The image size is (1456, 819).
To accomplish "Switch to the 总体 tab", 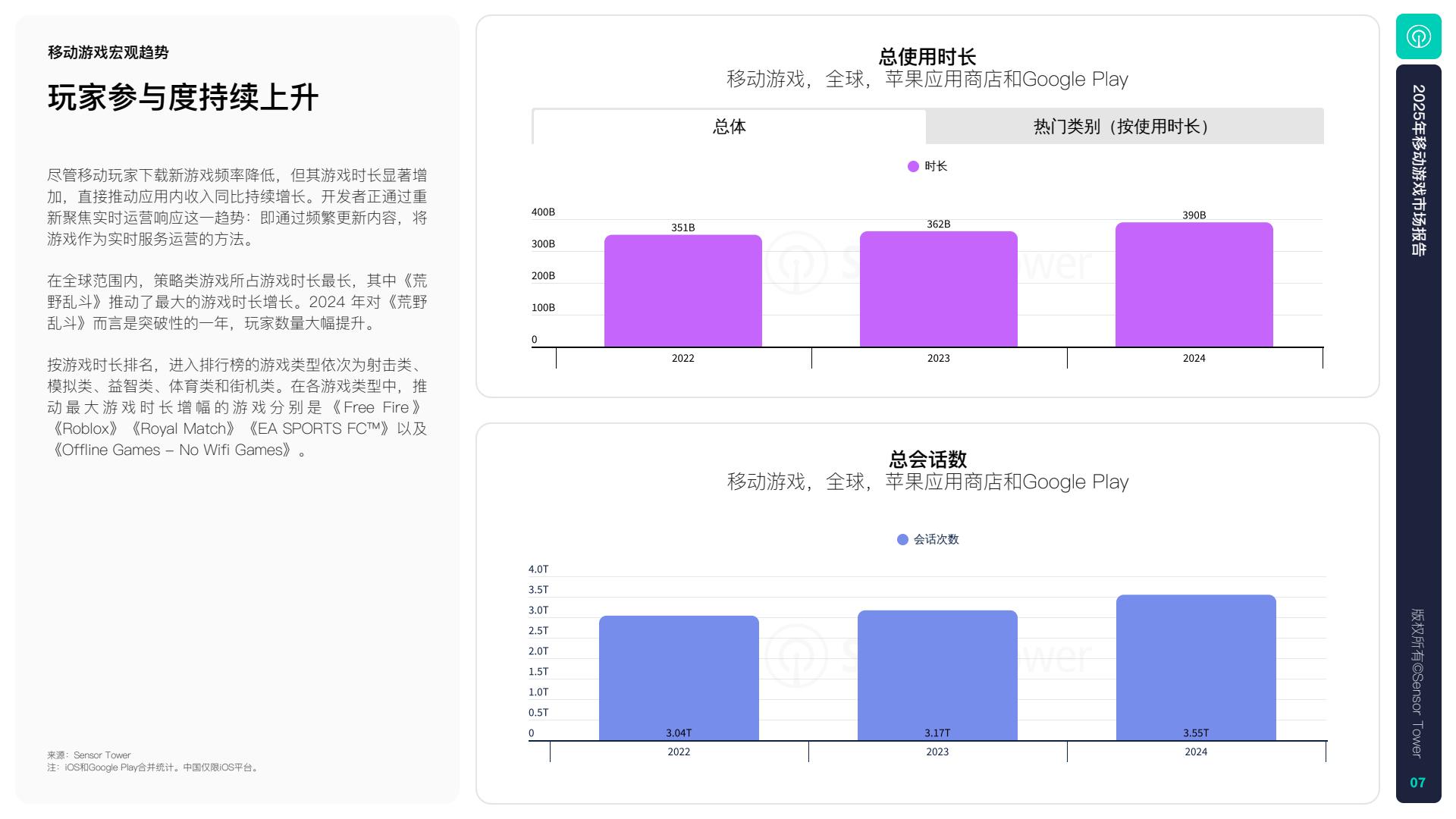I will pos(729,127).
